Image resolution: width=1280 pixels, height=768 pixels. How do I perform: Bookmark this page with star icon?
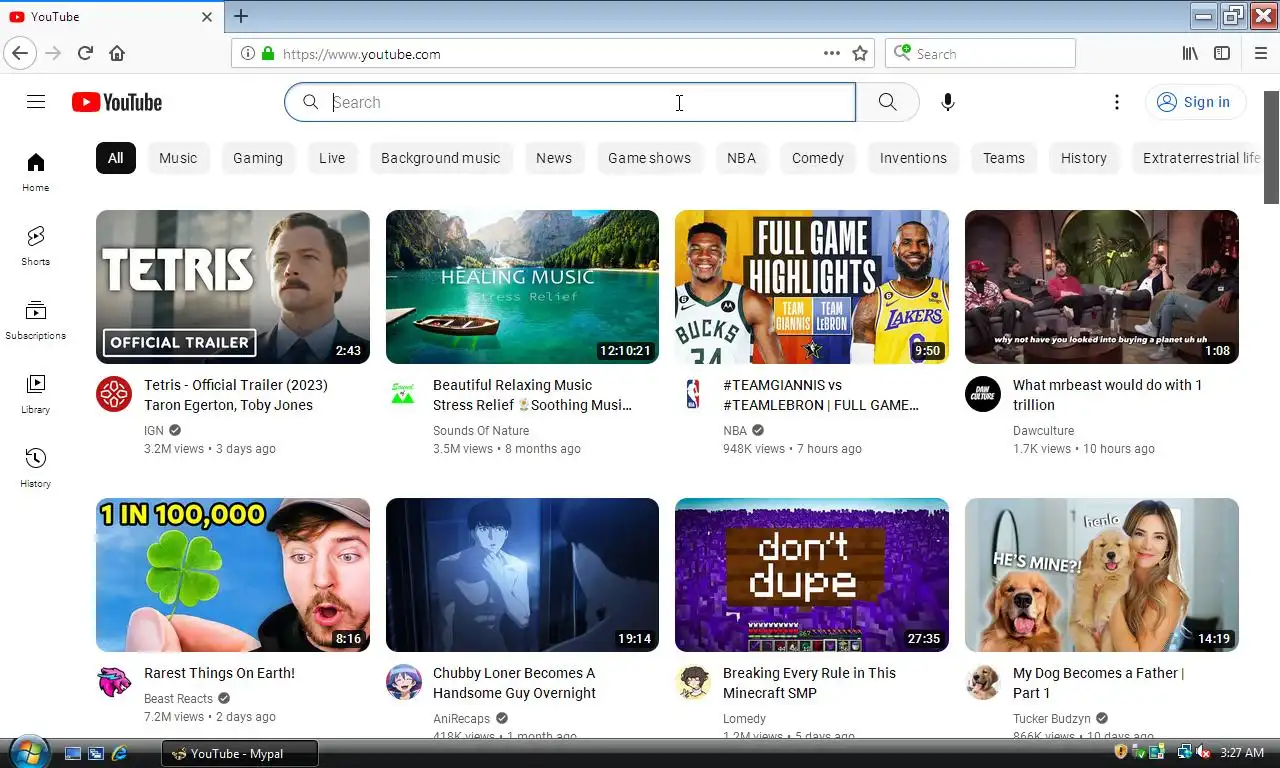tap(860, 54)
